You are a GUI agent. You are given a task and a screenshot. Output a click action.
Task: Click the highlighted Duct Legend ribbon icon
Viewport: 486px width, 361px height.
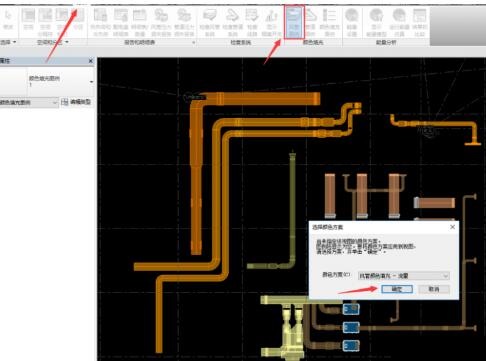click(x=294, y=22)
